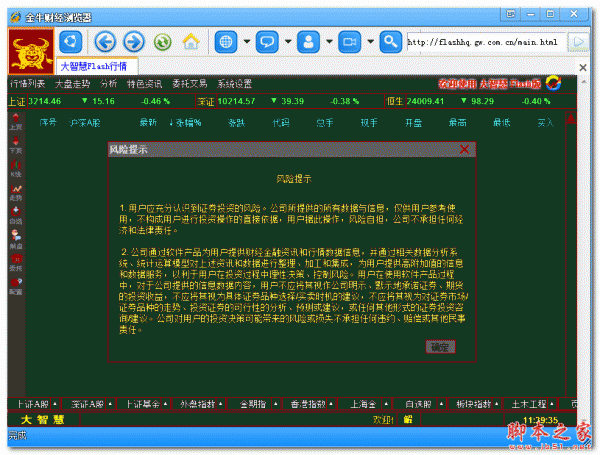The image size is (600, 455).
Task: Click the 最新 column header
Action: [x=148, y=122]
